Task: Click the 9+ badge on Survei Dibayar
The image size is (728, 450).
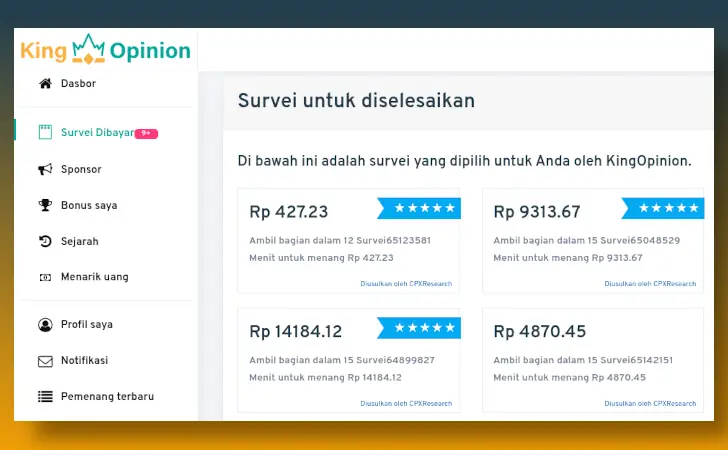Action: pos(147,133)
